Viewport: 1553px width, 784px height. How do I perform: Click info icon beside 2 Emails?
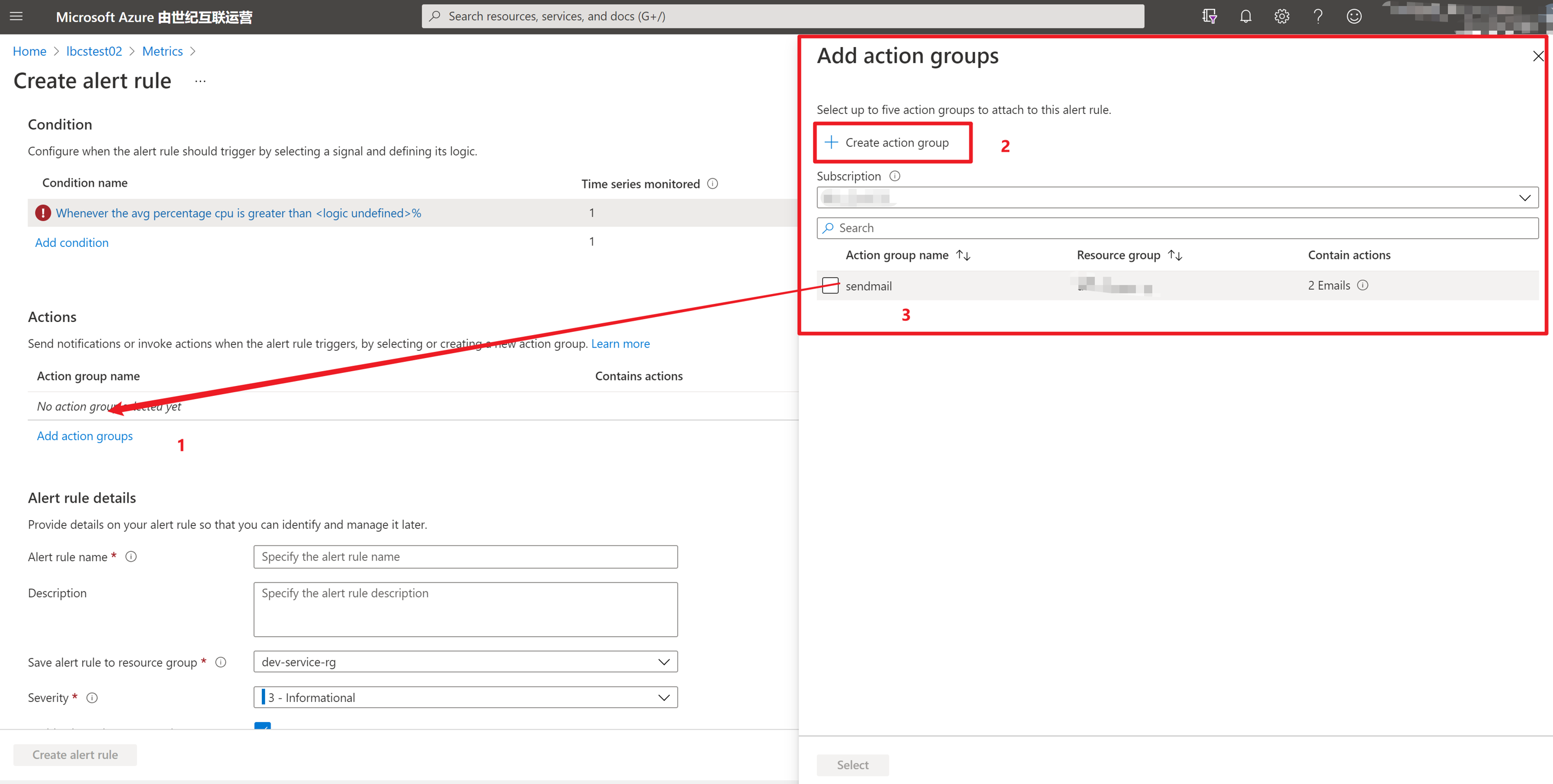coord(1362,285)
